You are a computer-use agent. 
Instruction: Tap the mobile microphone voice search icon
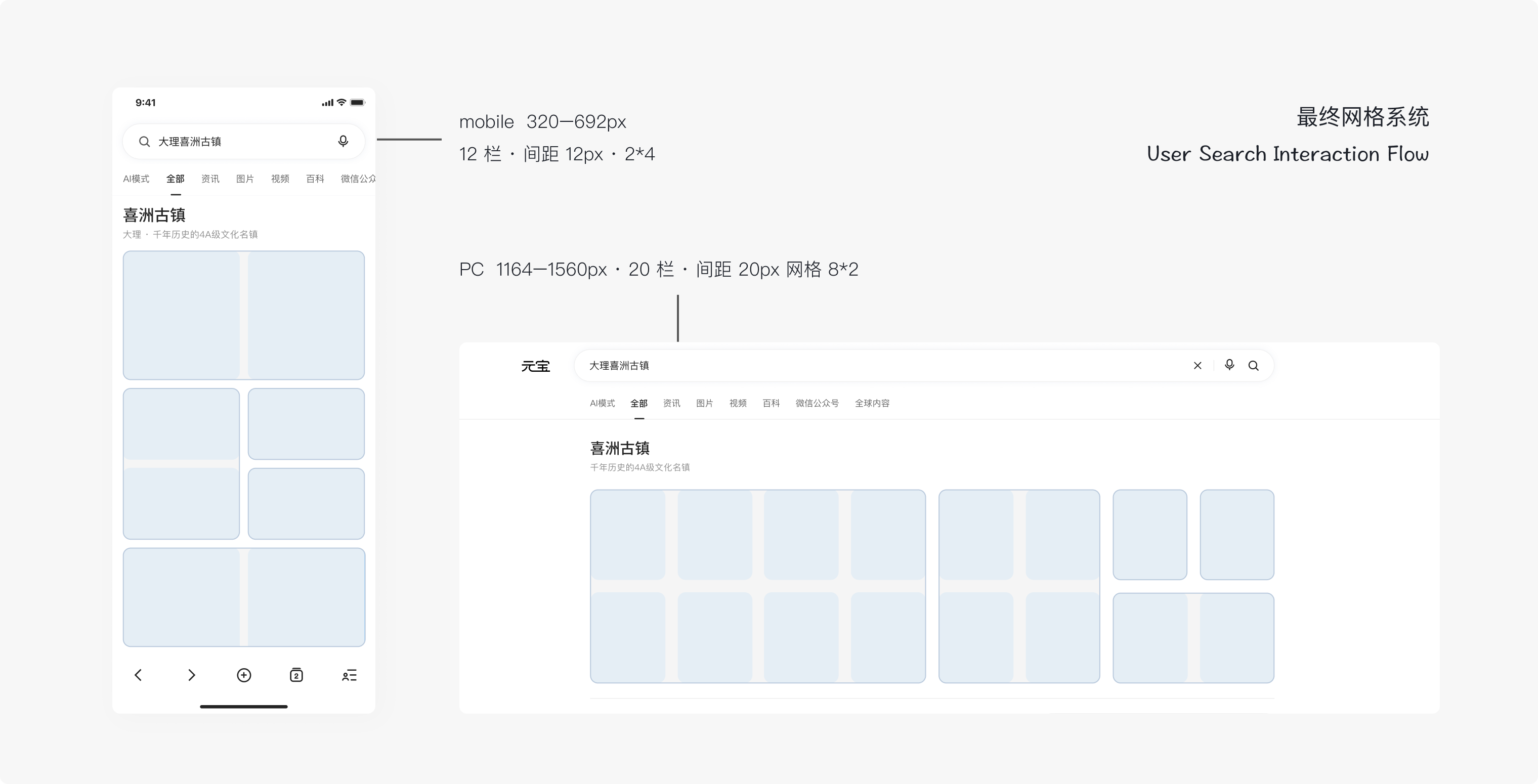click(x=343, y=142)
